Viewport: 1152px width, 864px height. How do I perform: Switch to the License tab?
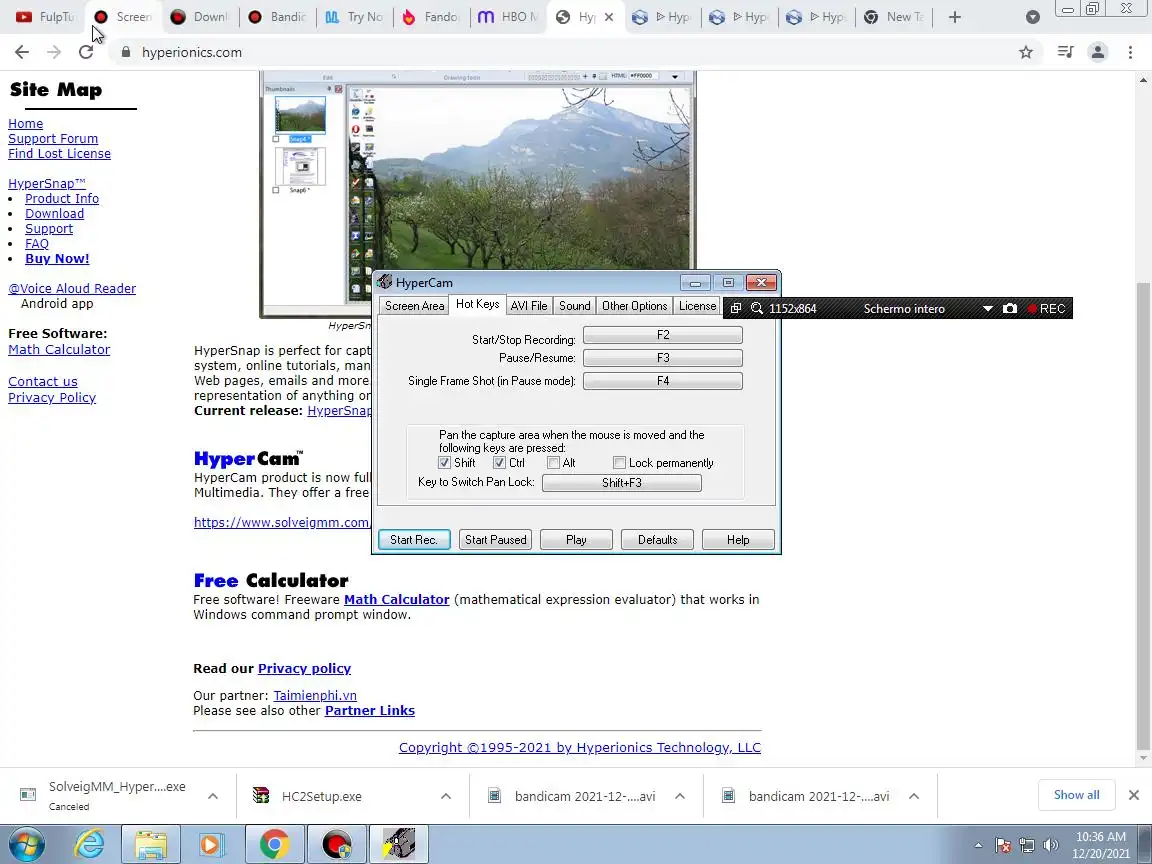pyautogui.click(x=697, y=306)
